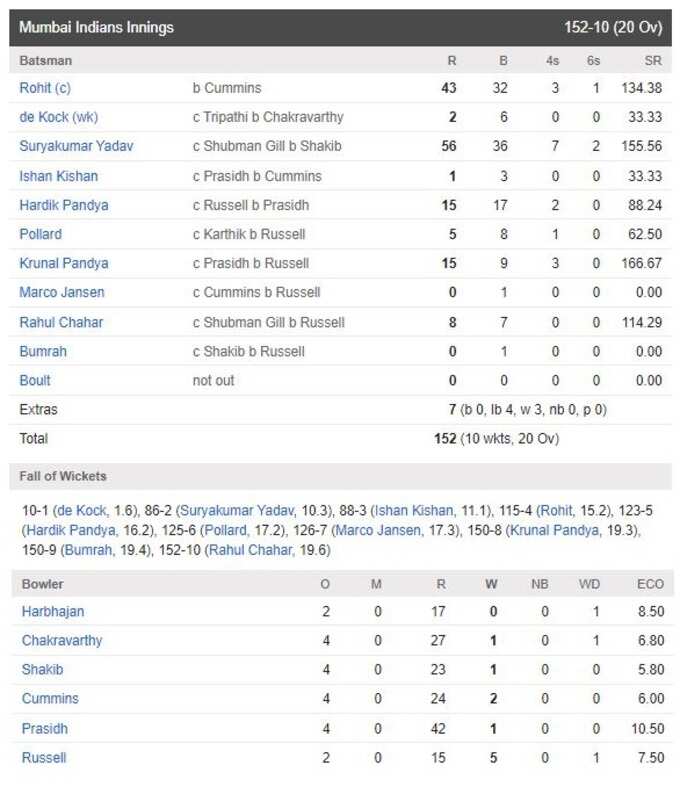
Task: Open Ishan Kishan batsman profile link
Action: tap(59, 176)
